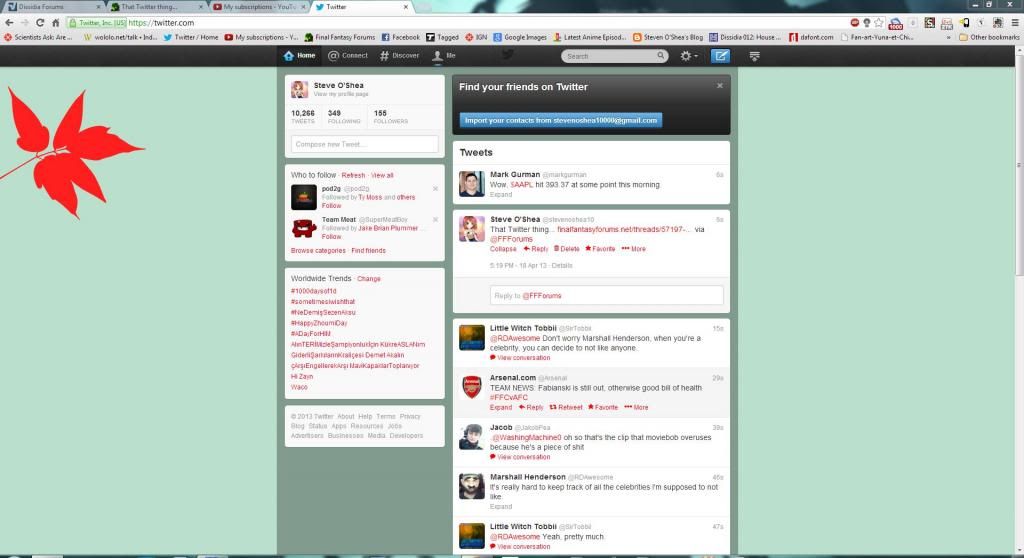The image size is (1024, 558).
Task: Retweet the Arsenal.com tweet
Action: (566, 407)
